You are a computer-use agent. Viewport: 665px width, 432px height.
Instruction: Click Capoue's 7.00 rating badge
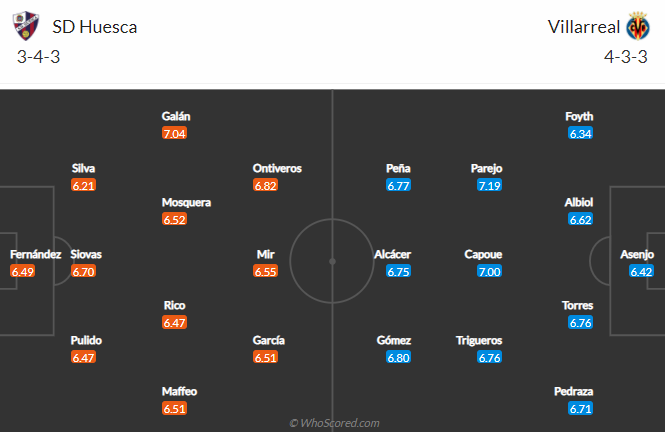(490, 271)
